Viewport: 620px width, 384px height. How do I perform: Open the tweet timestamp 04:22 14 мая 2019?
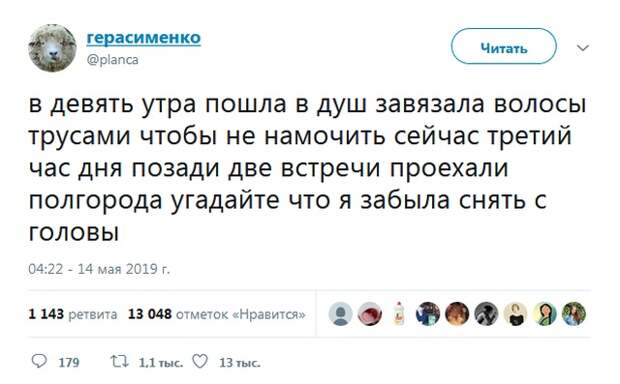pos(99,269)
